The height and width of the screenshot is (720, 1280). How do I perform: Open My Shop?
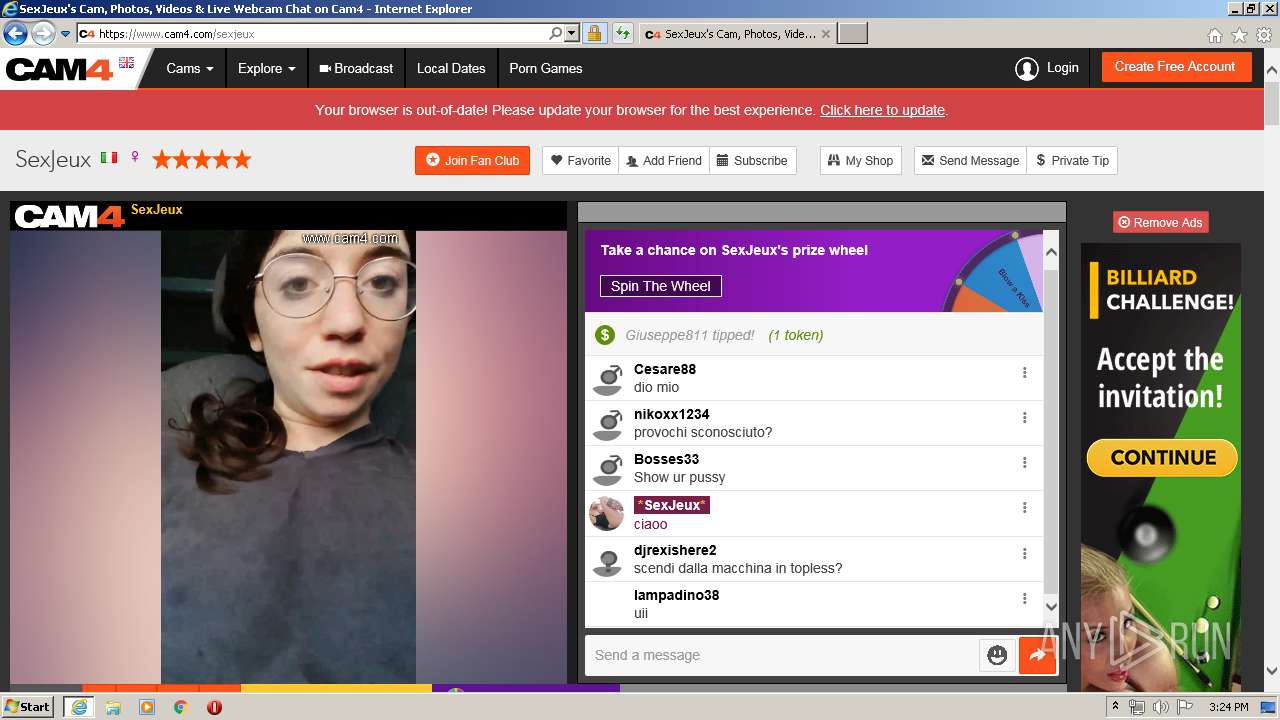(x=860, y=160)
